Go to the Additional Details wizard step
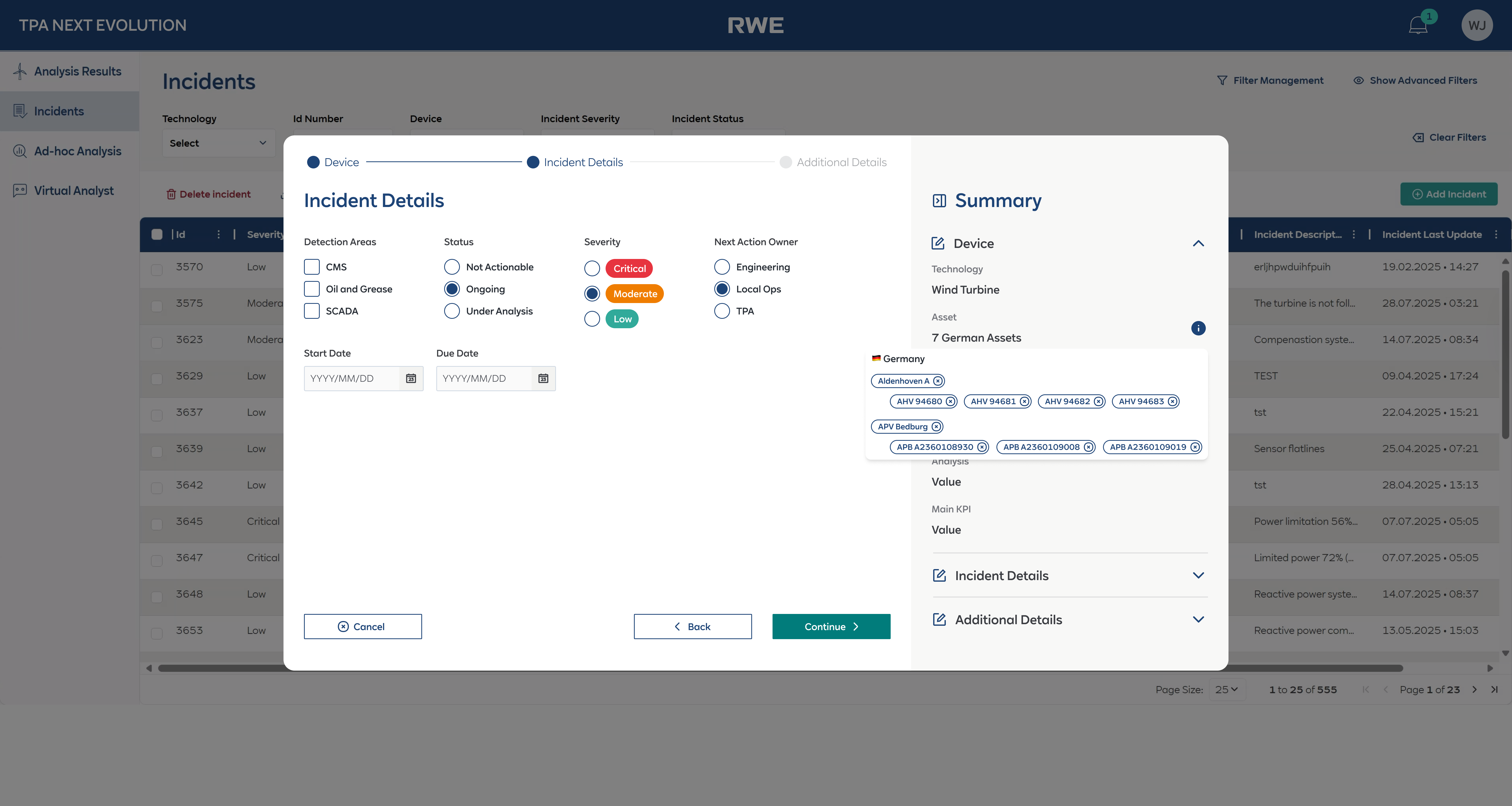This screenshot has height=806, width=1512. [x=833, y=162]
